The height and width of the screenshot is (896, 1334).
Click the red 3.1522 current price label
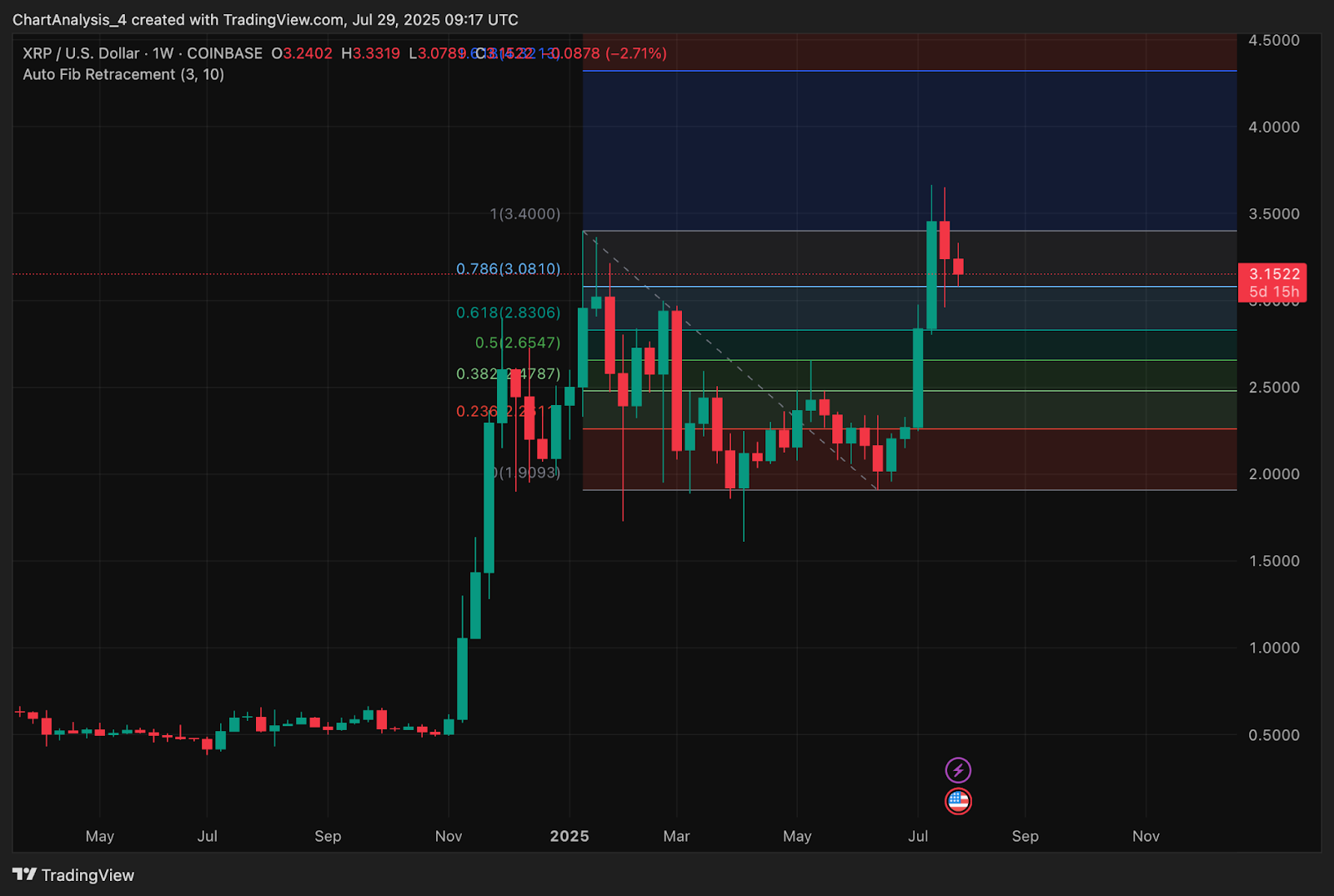[x=1273, y=274]
